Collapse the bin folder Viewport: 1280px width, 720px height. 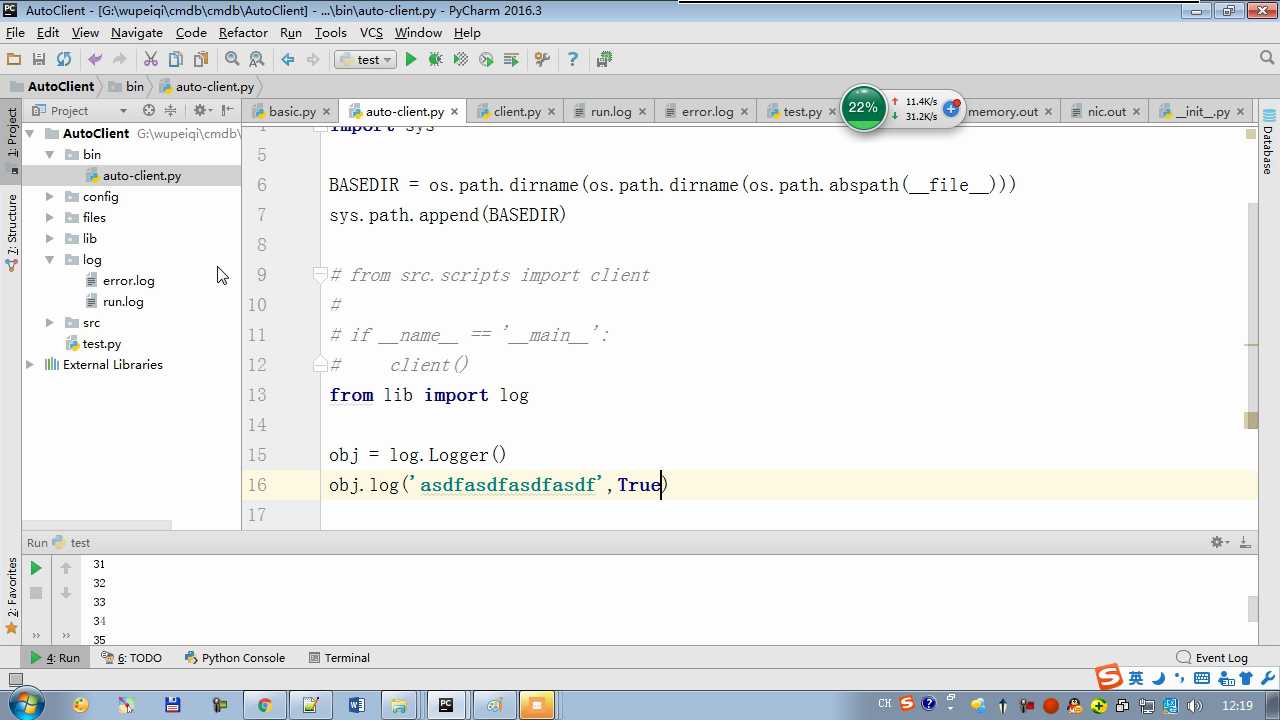[x=50, y=155]
